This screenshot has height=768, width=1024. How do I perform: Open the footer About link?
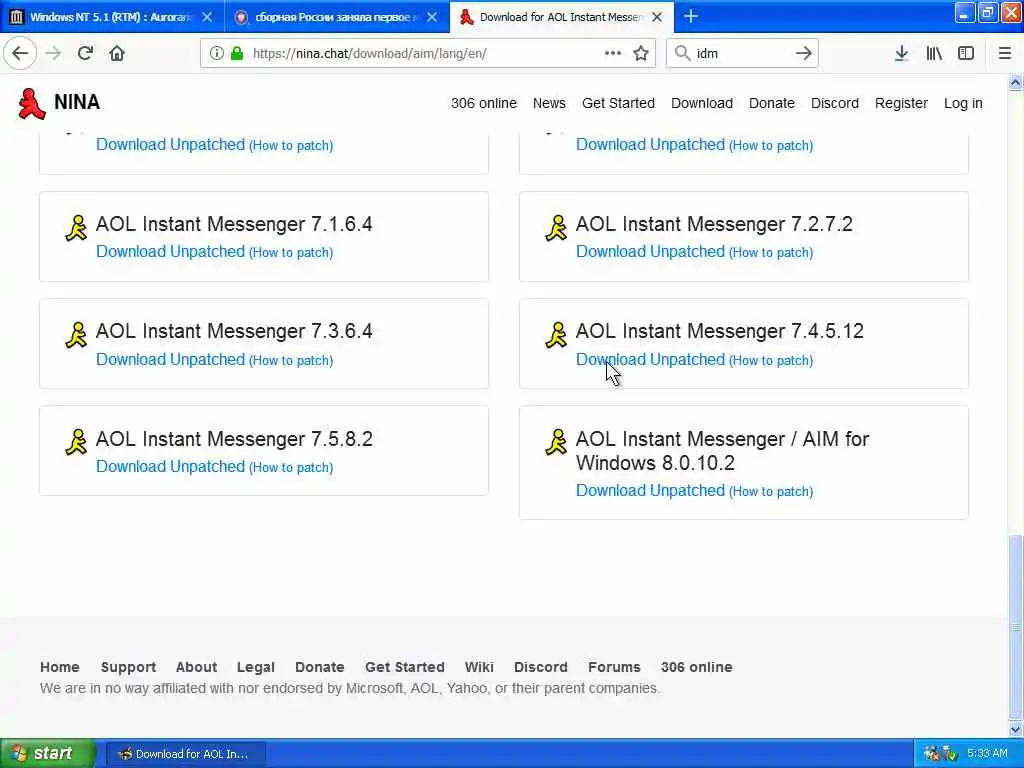pos(196,667)
